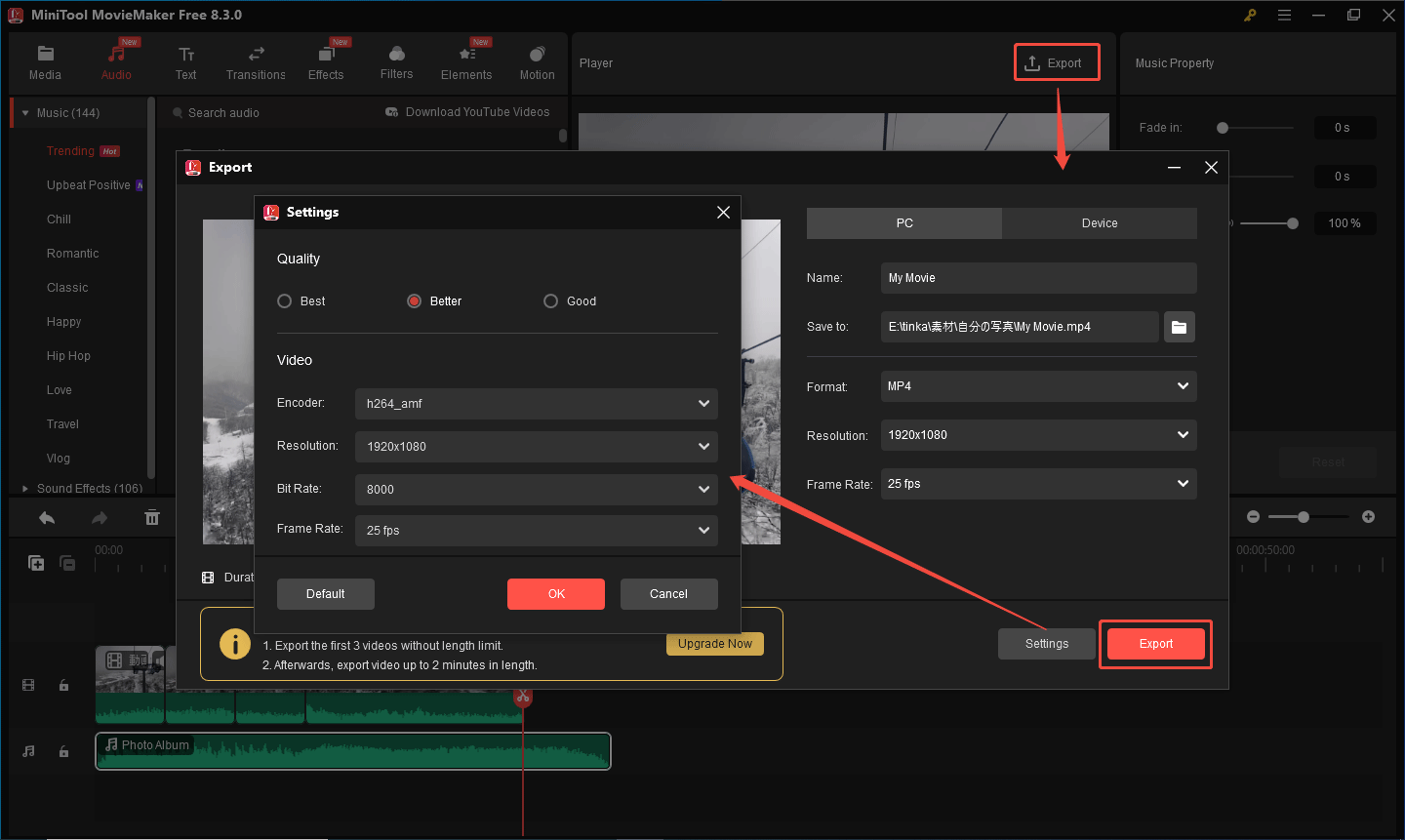The image size is (1405, 840).
Task: Open the Encoder dropdown
Action: 537,404
